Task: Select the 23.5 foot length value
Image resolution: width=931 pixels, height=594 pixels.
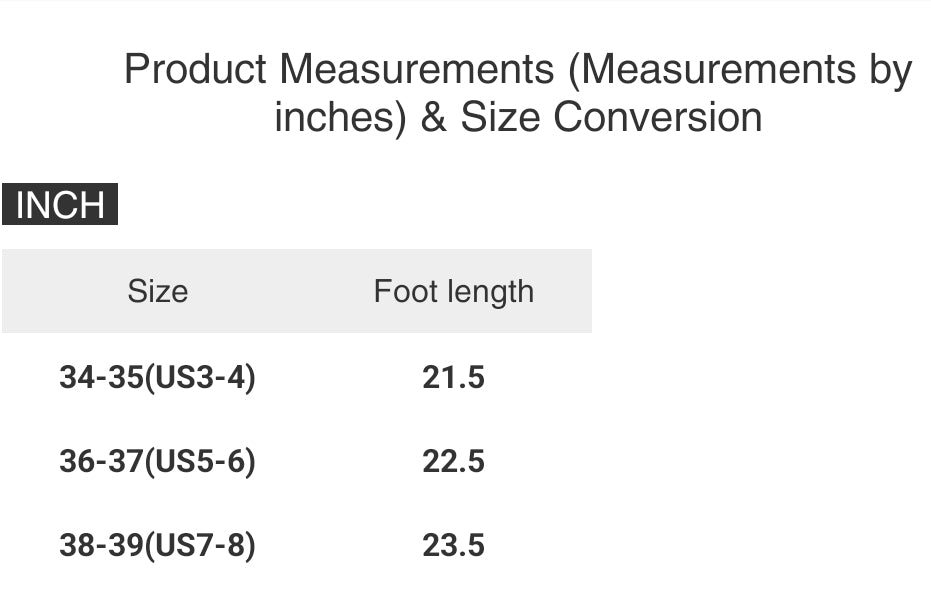Action: pos(453,546)
